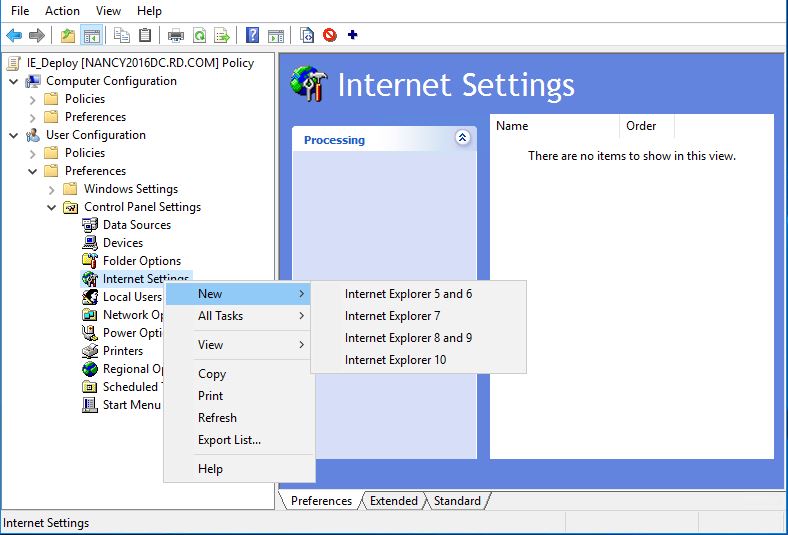Click the blue plus Add New icon

[352, 36]
